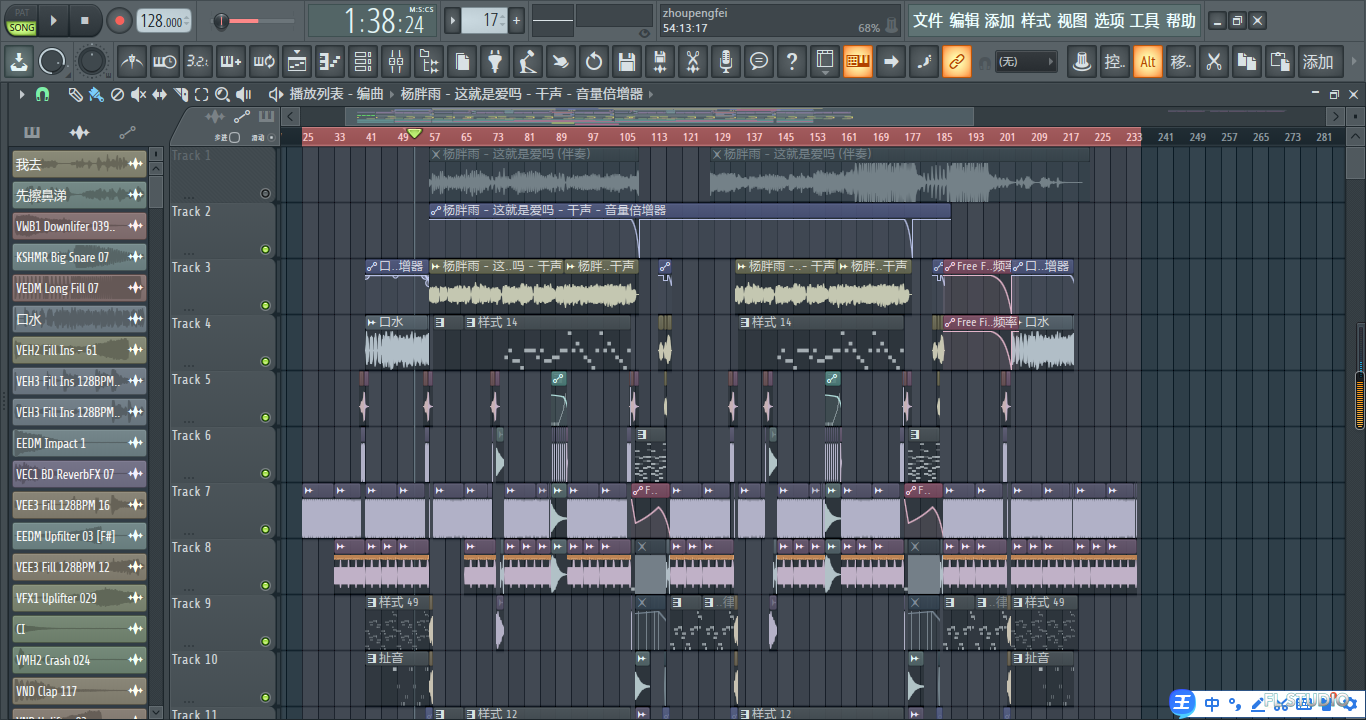Unmute Track 1 with its dark dot
This screenshot has width=1366, height=720.
(265, 194)
